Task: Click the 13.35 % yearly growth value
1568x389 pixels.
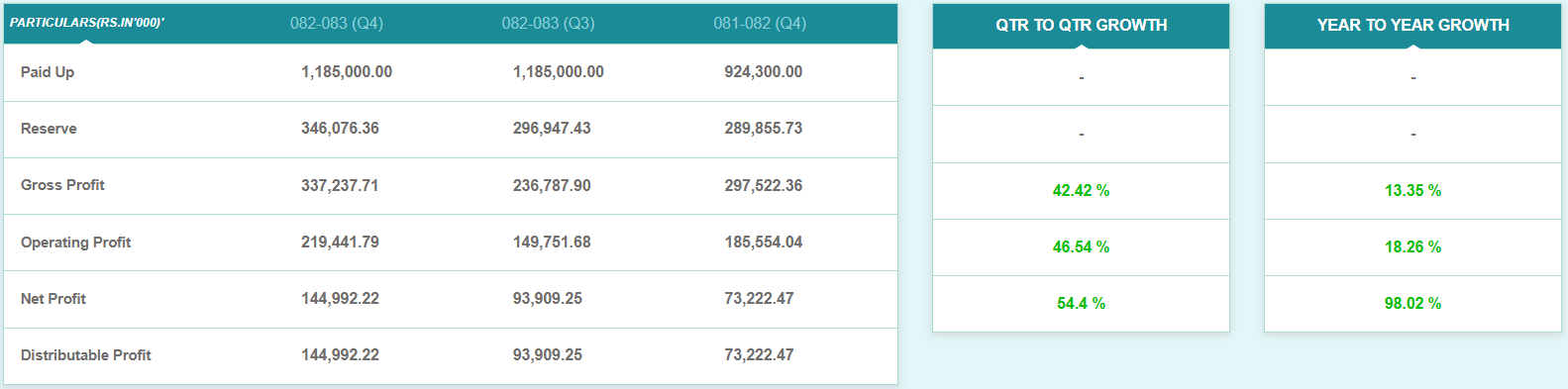Action: click(1413, 191)
